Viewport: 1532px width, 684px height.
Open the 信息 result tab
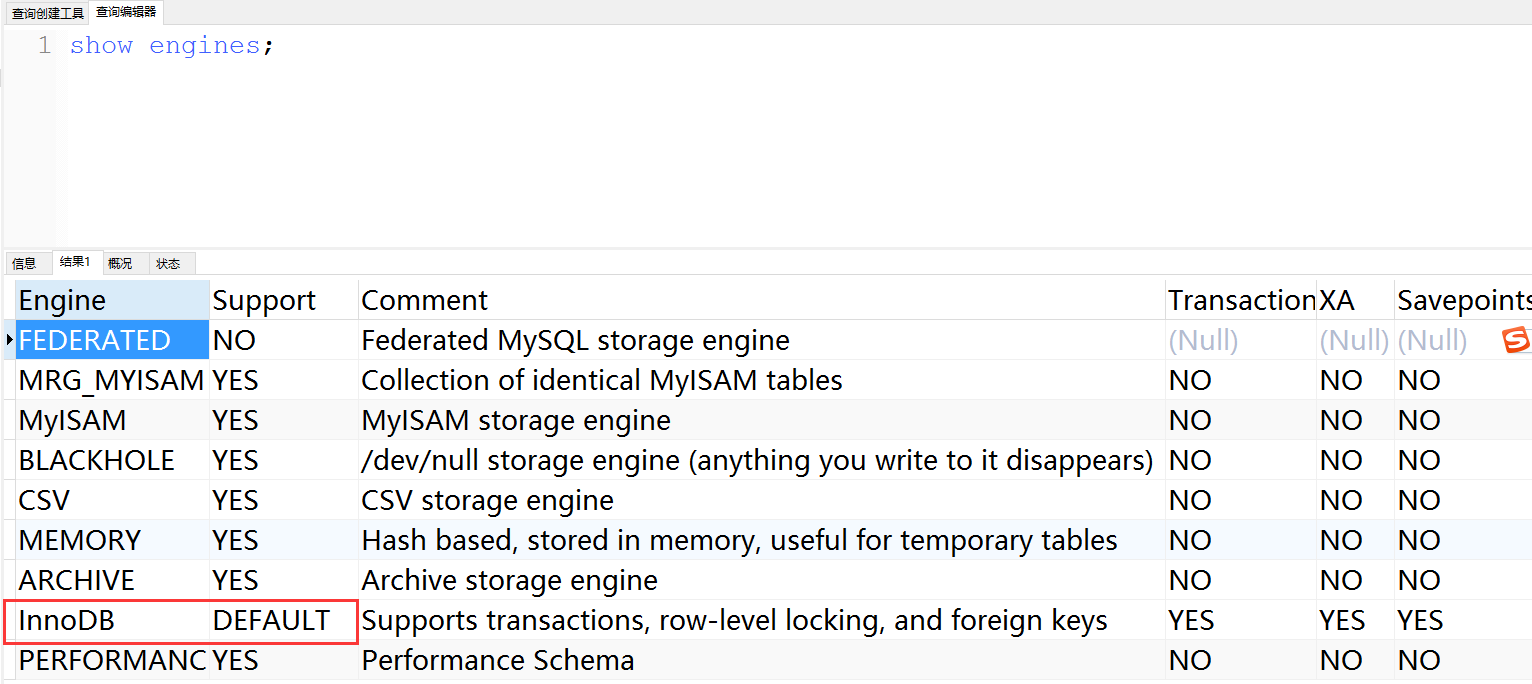coord(25,263)
